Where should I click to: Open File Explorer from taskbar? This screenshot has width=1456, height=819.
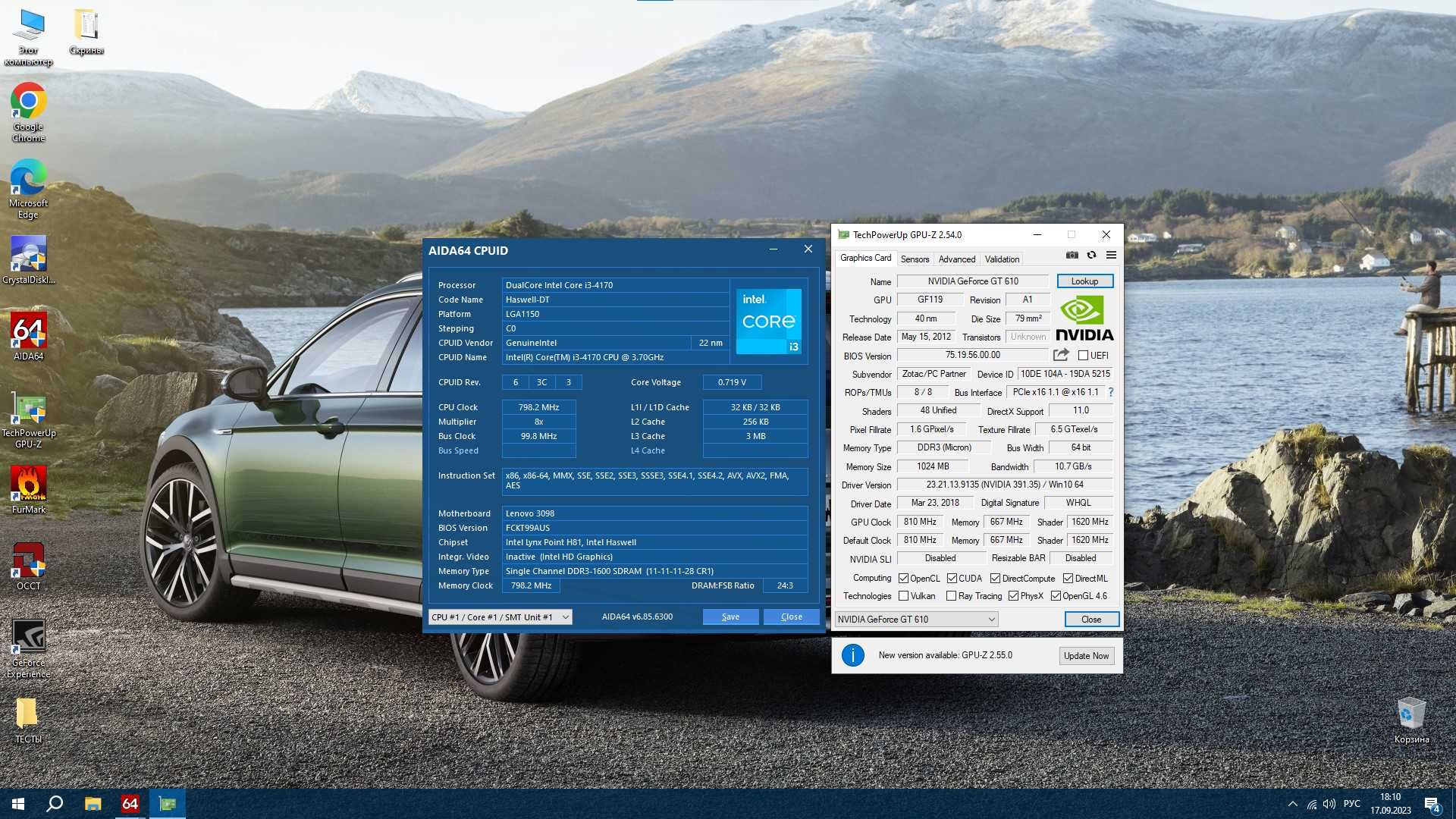(93, 804)
